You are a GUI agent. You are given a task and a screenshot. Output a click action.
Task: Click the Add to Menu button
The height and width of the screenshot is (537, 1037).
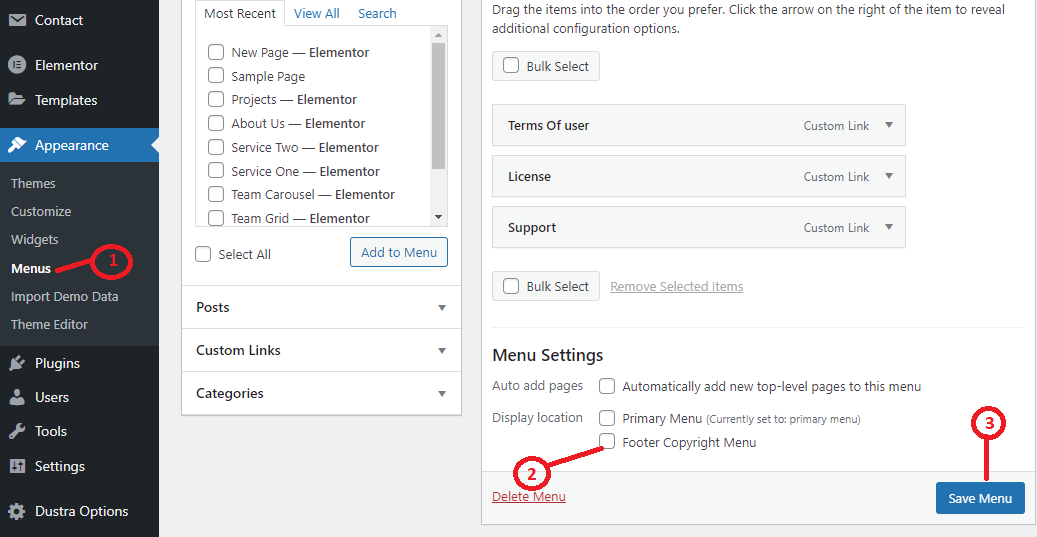[398, 252]
